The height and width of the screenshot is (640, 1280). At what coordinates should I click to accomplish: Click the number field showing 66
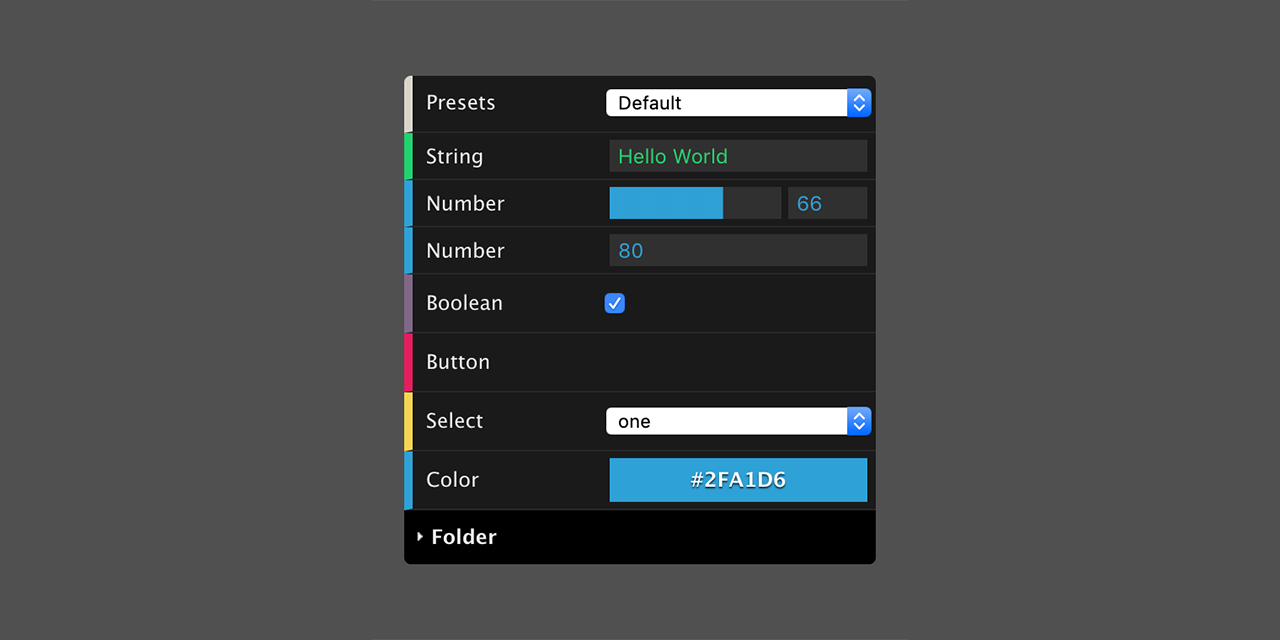click(828, 203)
